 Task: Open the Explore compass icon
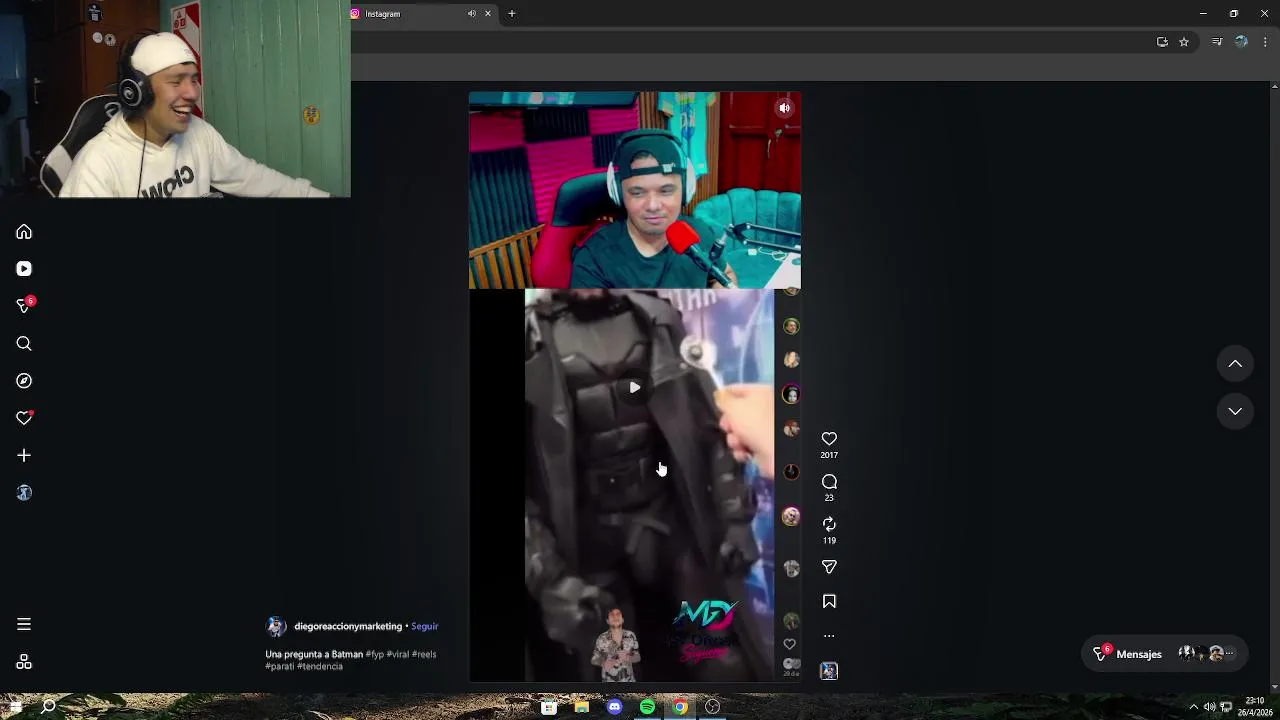(x=24, y=381)
